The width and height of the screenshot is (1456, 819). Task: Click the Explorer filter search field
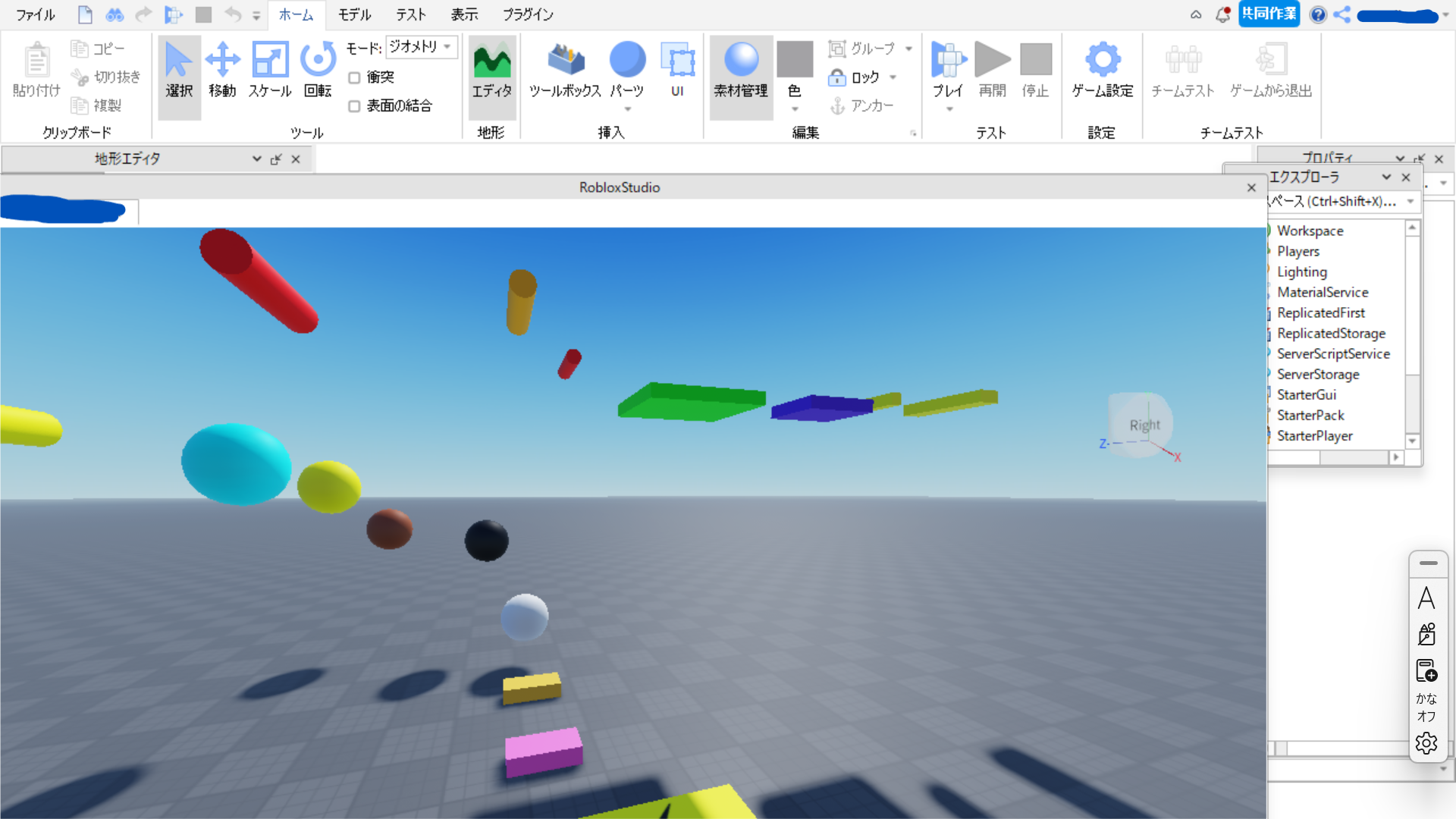[x=1332, y=202]
